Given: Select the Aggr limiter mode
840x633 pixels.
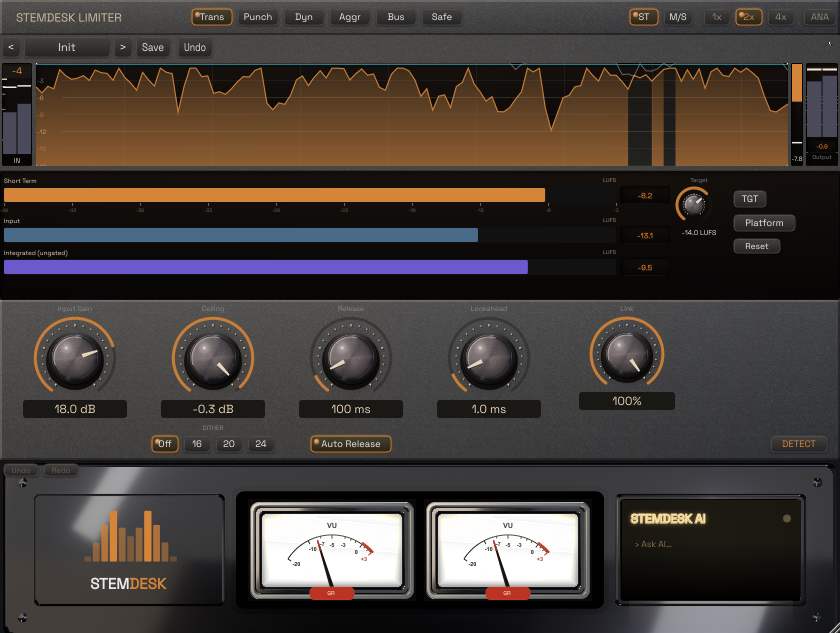Looking at the screenshot, I should (350, 17).
